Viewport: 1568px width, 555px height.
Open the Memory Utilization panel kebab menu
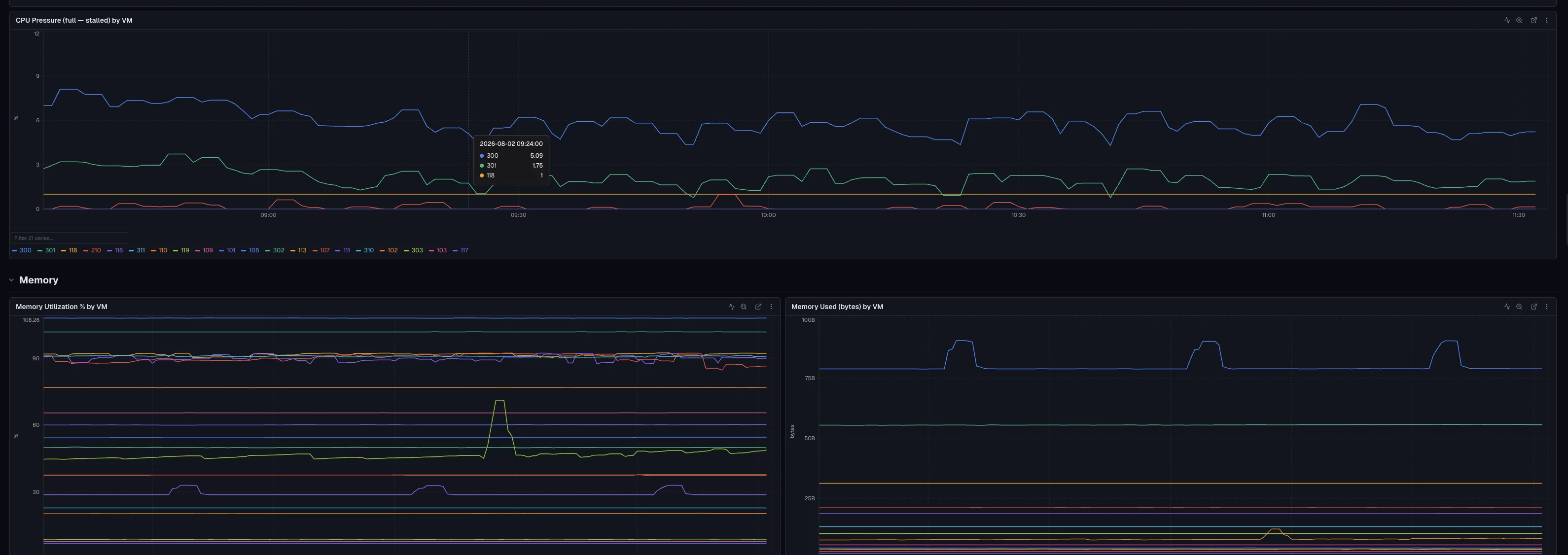click(771, 307)
